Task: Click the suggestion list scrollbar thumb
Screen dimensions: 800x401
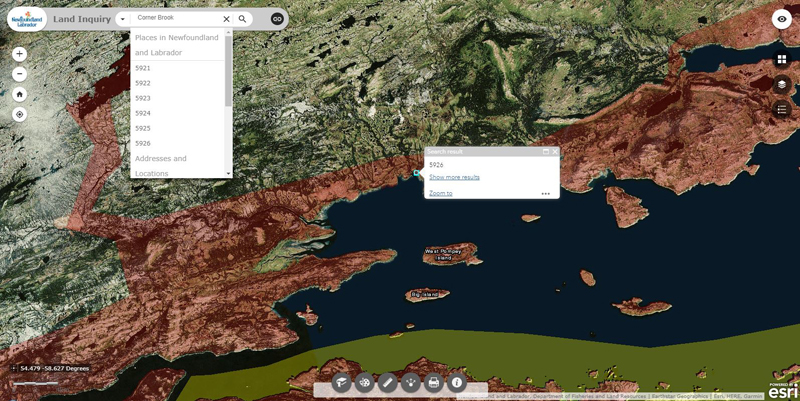Action: [x=228, y=71]
